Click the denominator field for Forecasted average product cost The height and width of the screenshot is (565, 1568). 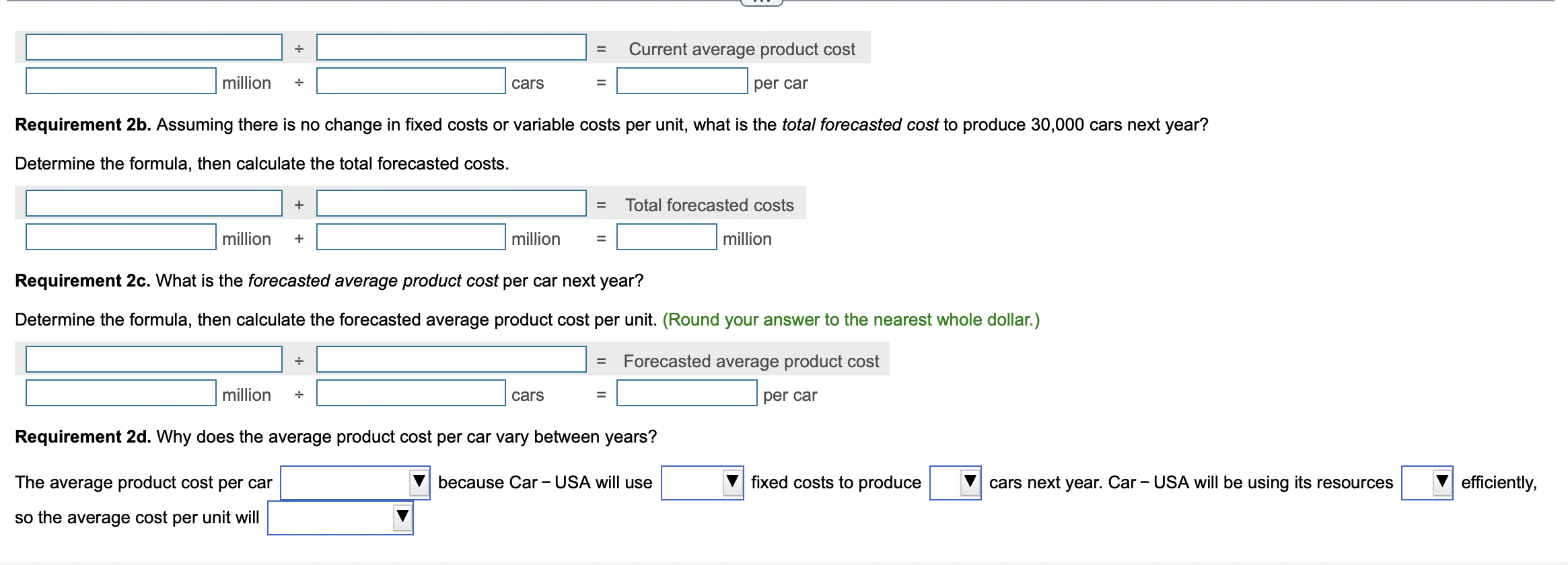point(451,360)
